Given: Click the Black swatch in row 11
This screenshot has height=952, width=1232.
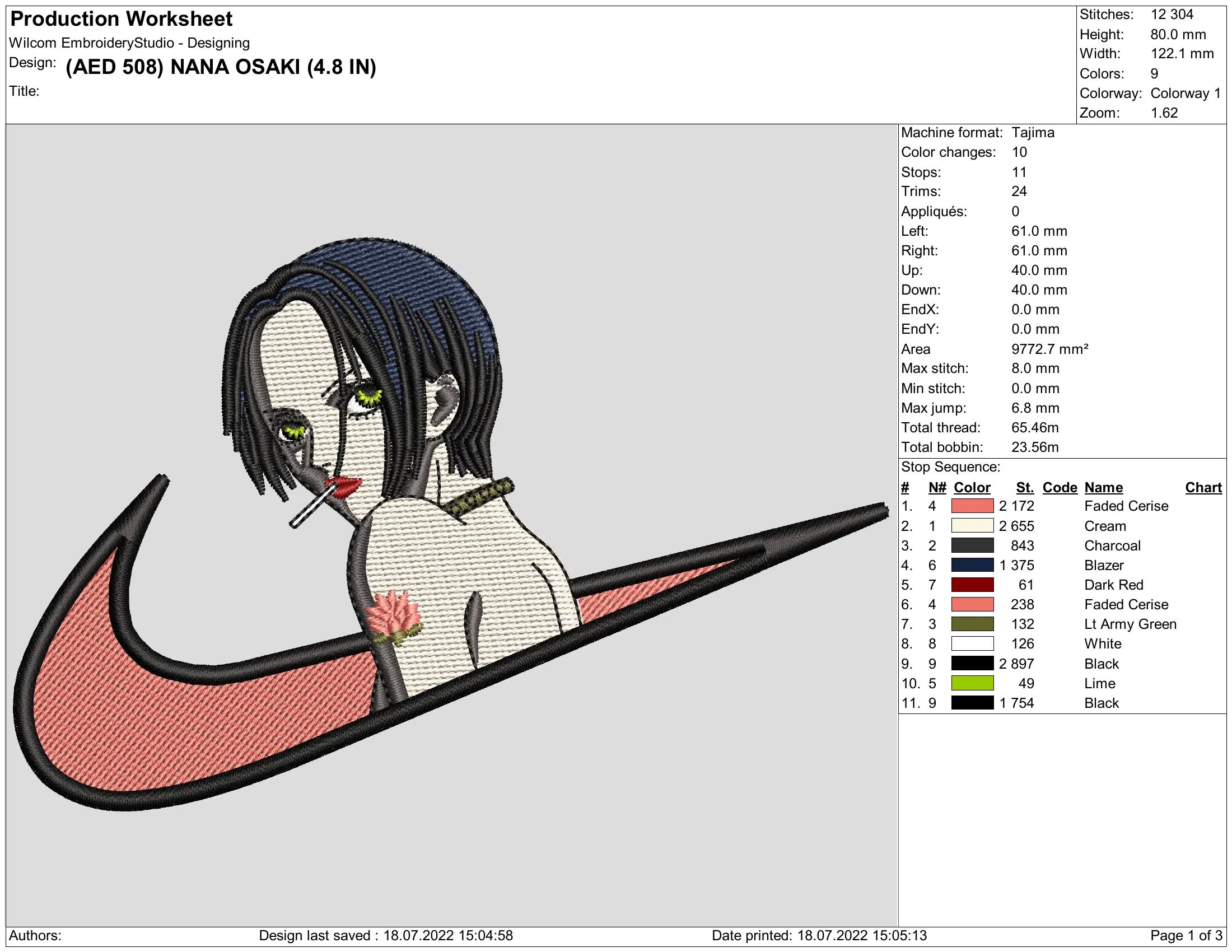Looking at the screenshot, I should click(972, 703).
